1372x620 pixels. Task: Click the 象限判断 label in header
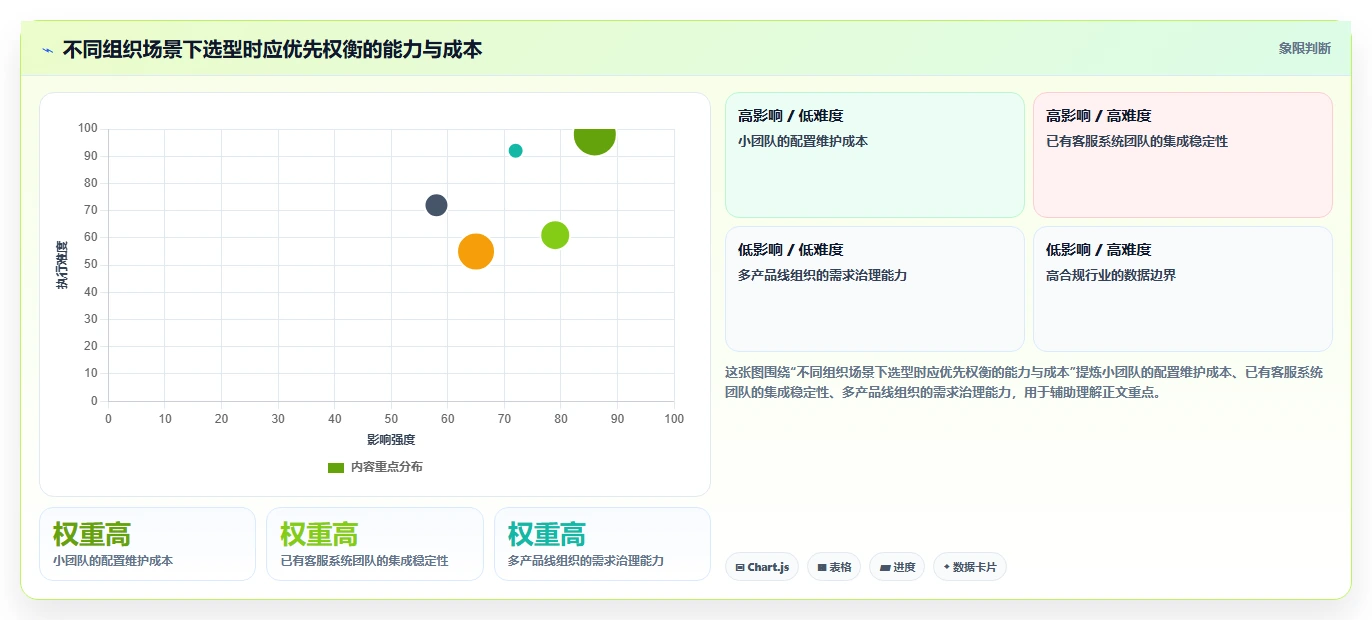[x=1304, y=48]
